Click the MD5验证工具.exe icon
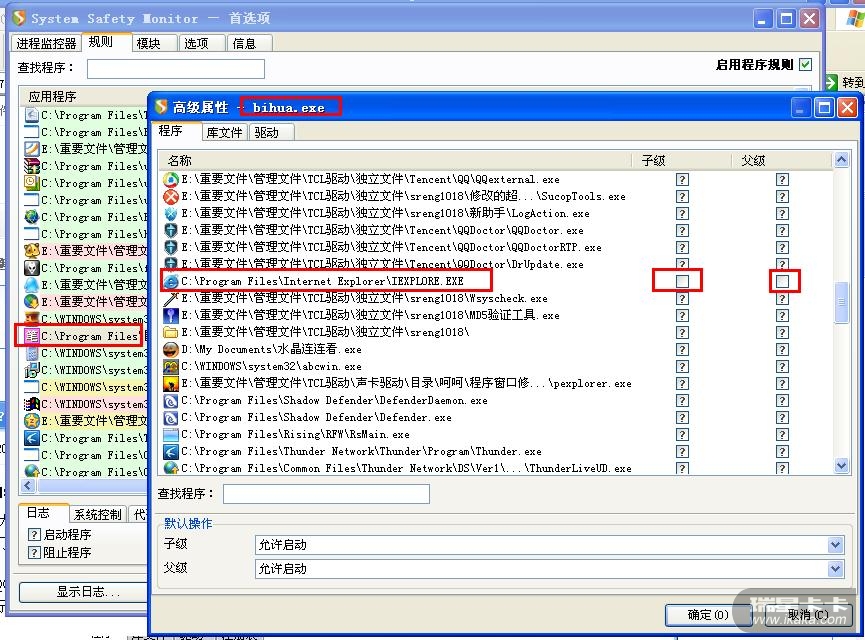 click(x=171, y=316)
